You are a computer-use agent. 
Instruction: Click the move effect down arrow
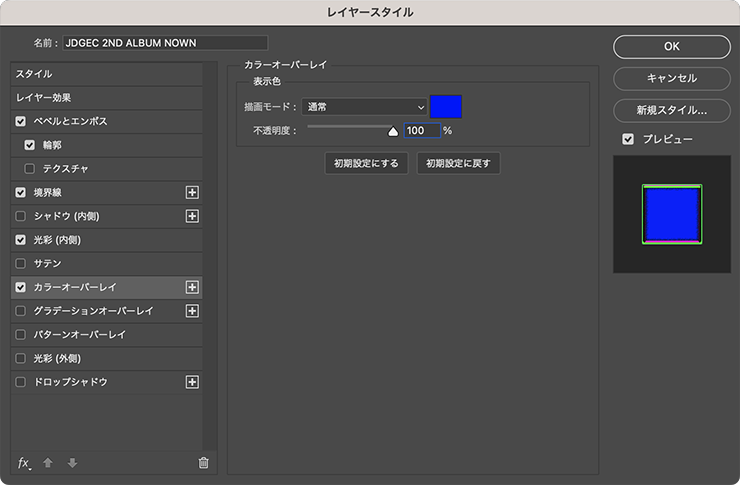point(71,463)
